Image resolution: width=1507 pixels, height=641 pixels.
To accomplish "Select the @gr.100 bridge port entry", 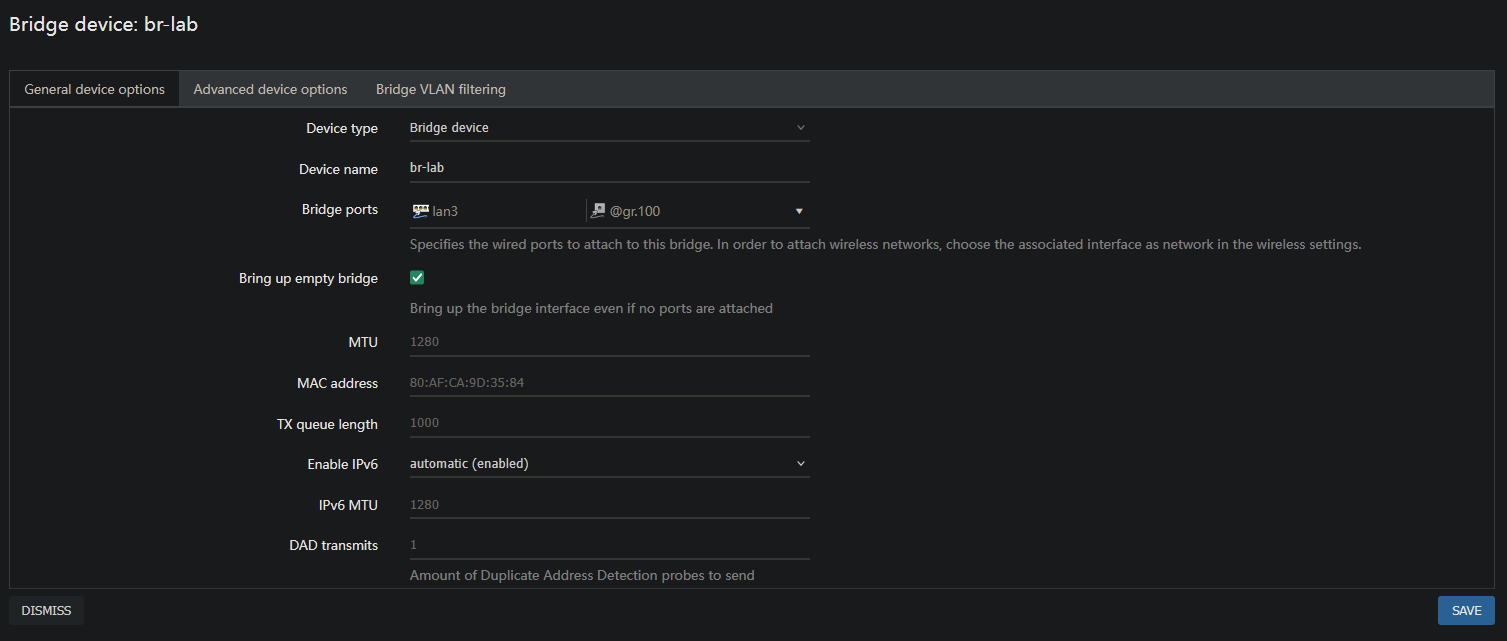I will (635, 211).
